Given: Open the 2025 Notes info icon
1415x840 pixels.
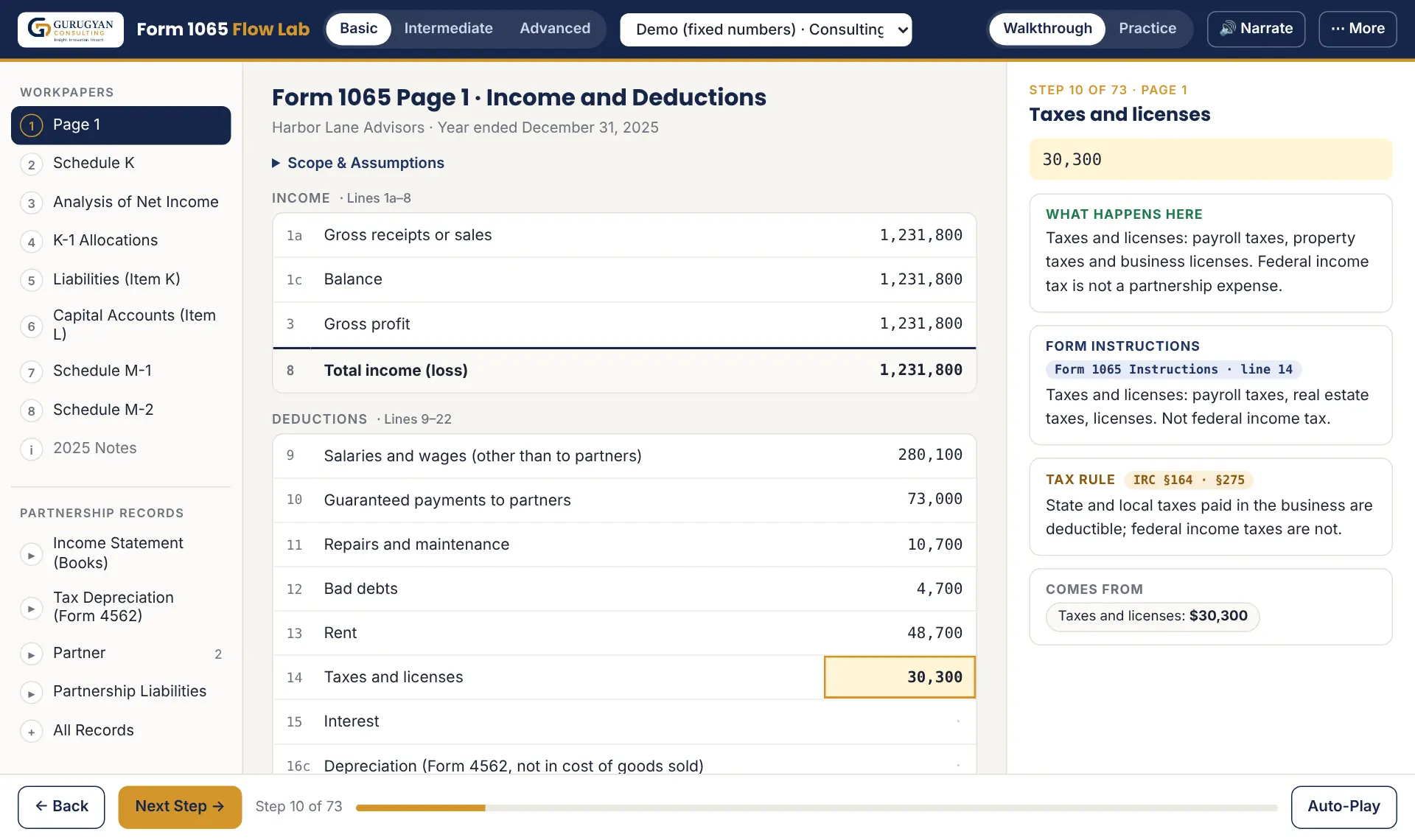Looking at the screenshot, I should point(31,449).
